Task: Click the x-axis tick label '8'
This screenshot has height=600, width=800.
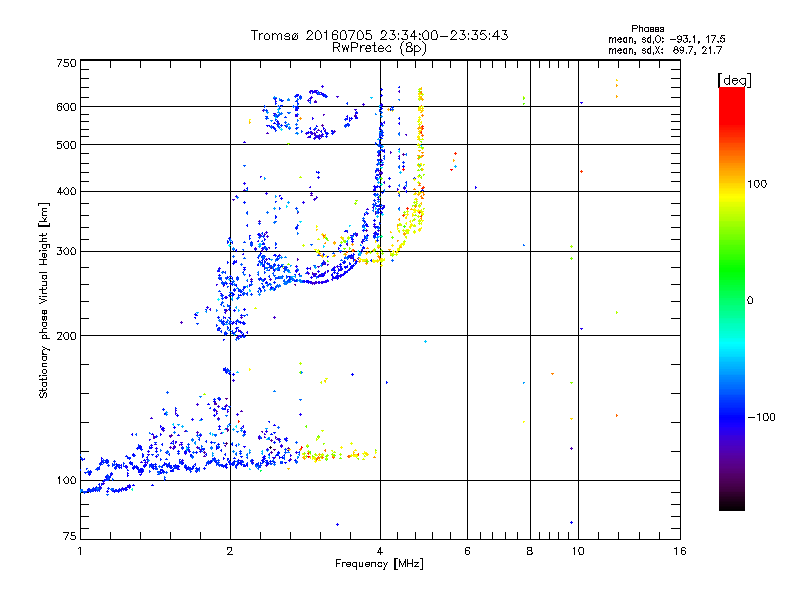Action: [x=530, y=551]
